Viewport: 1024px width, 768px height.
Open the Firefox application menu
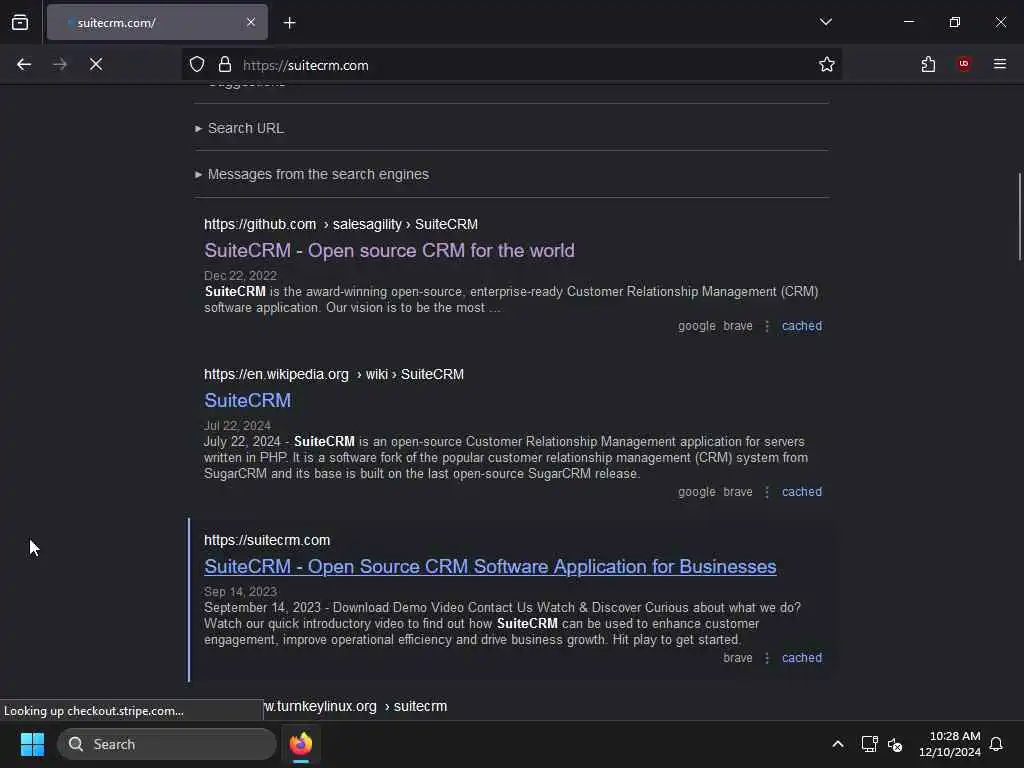coord(1000,64)
